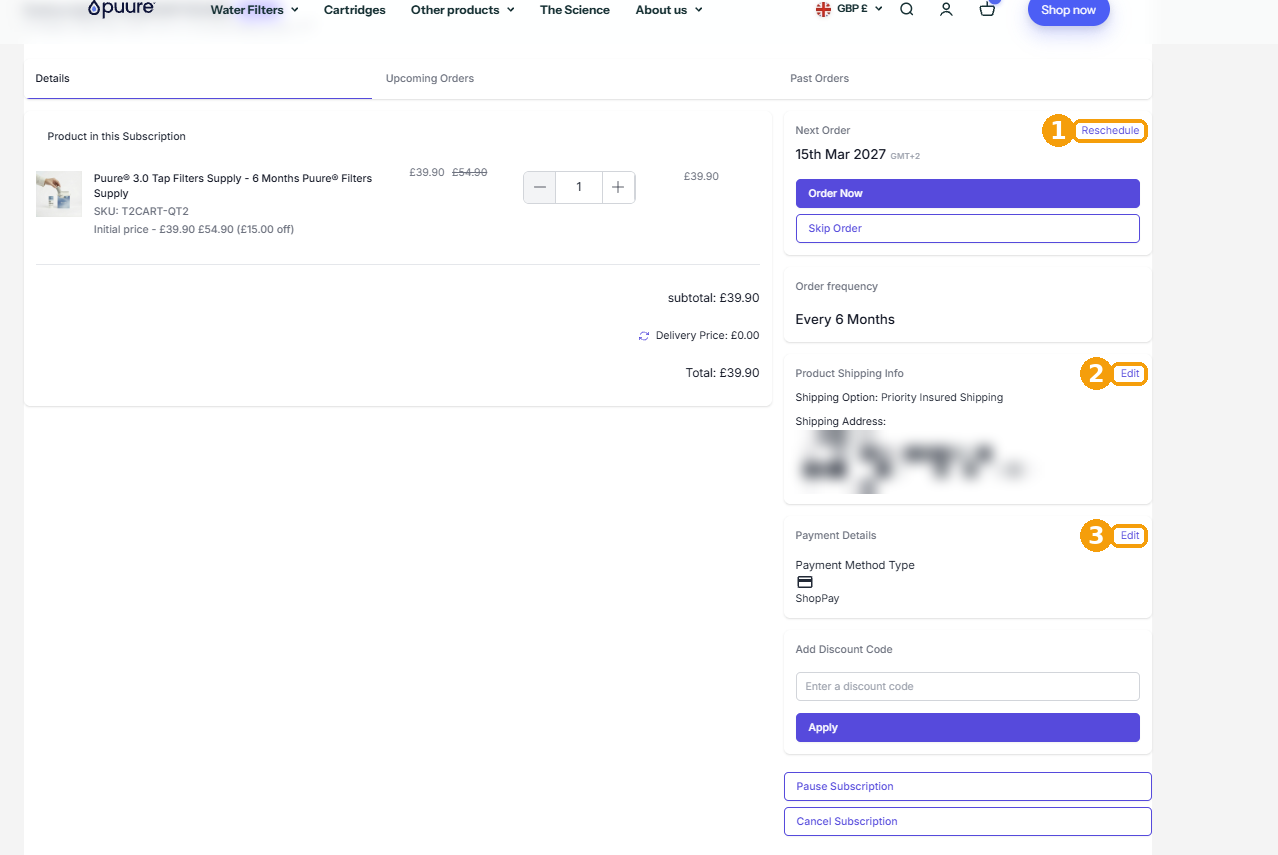Screen dimensions: 1278x855
Task: Click the UK flag currency icon
Action: coord(824,9)
